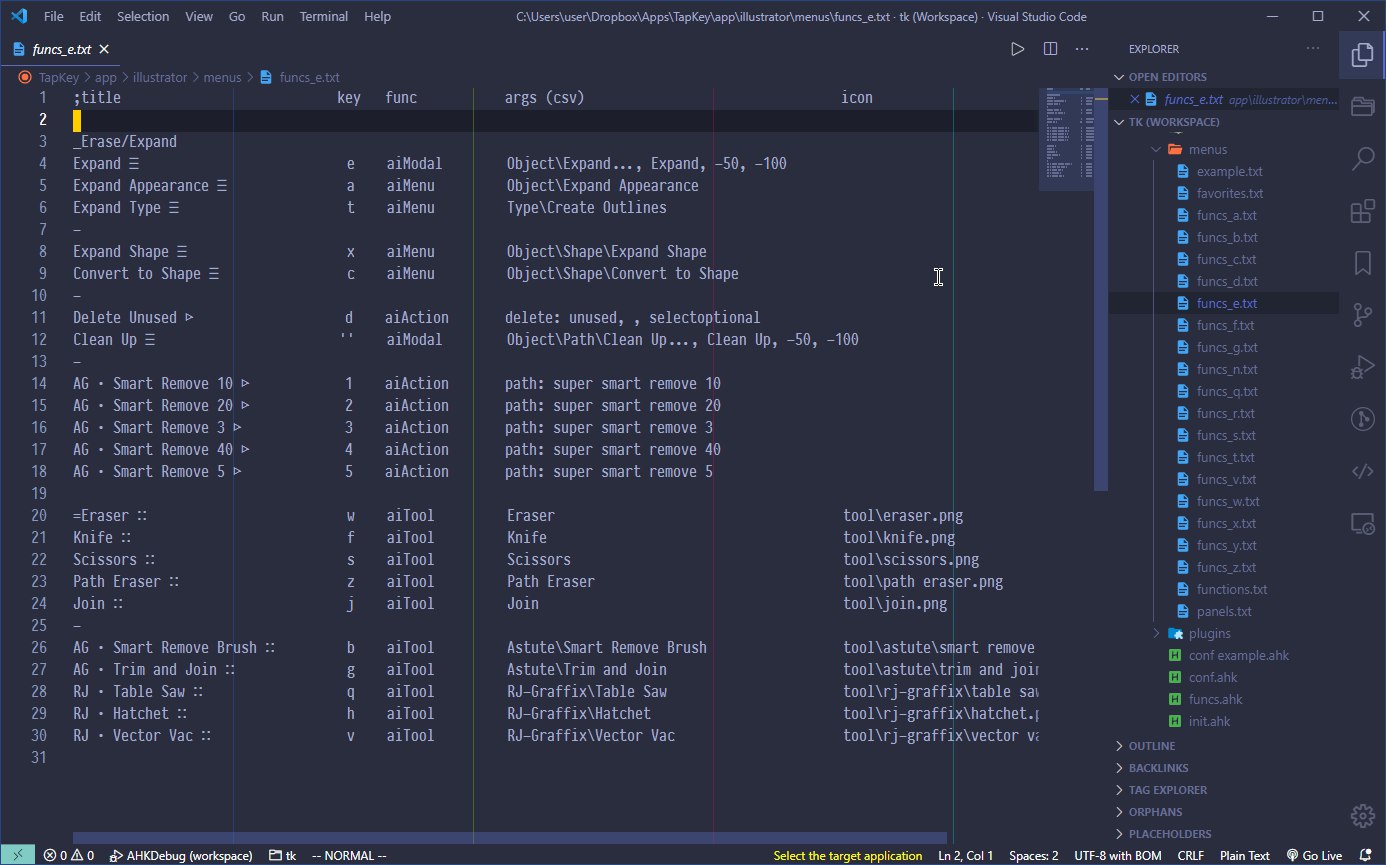Open the File menu

(x=54, y=17)
